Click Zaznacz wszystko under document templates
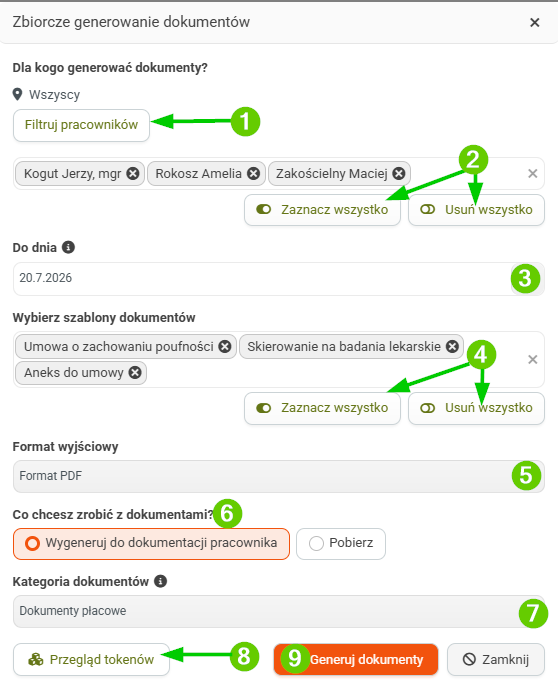 322,408
